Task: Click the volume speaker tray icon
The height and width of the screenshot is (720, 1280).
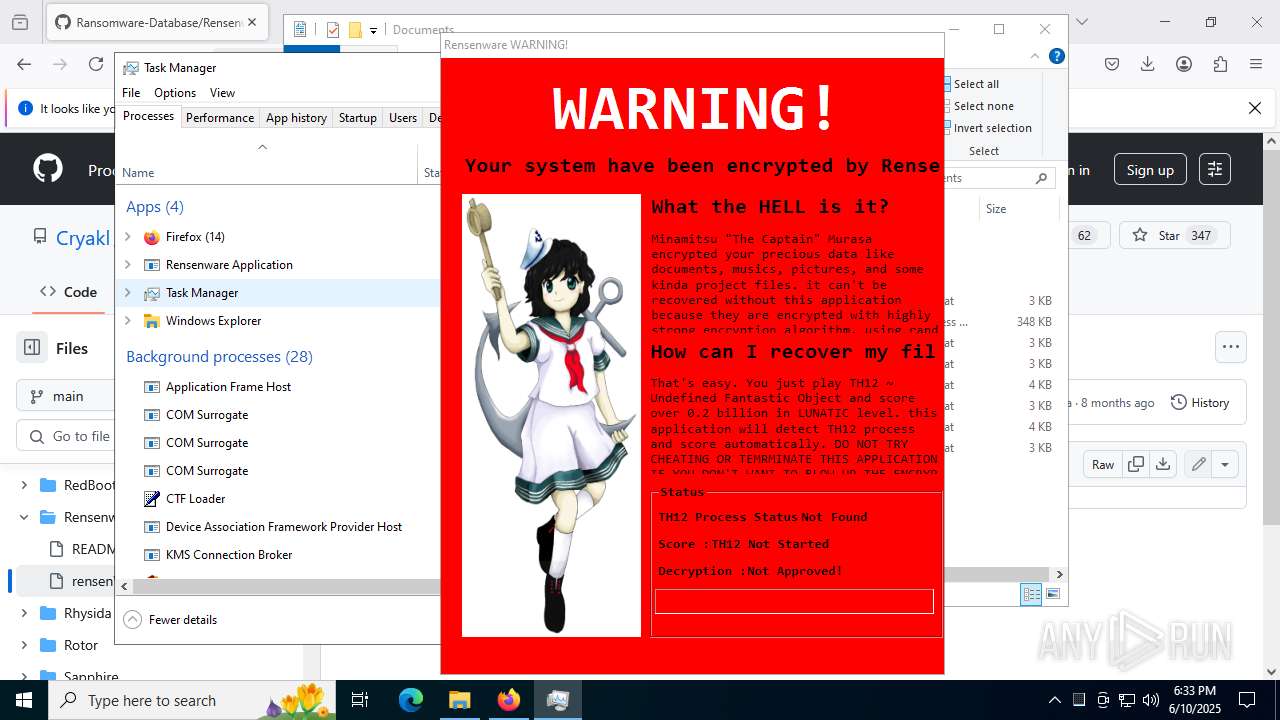Action: 1150,700
